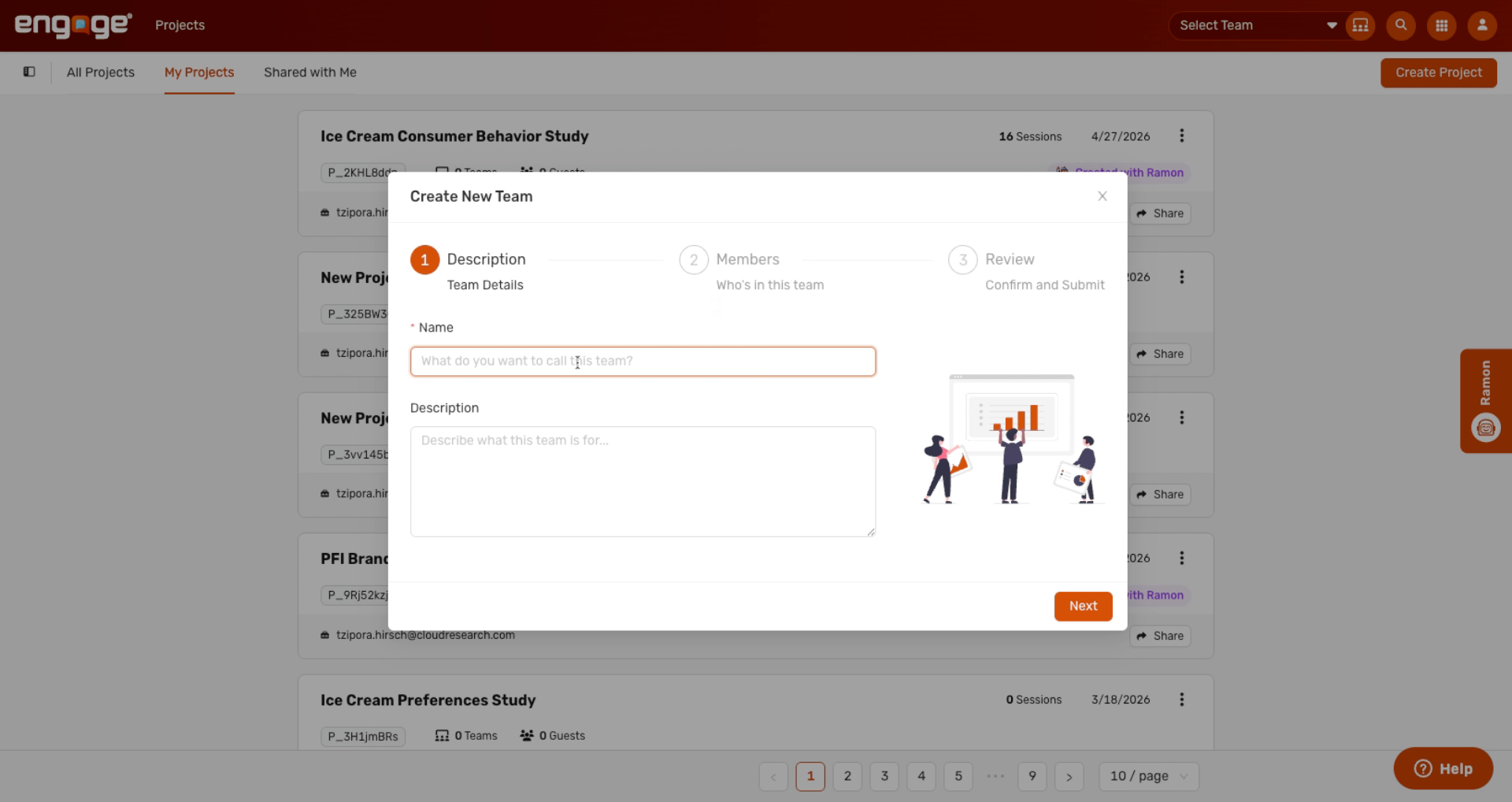Click date 4/27/2026
The height and width of the screenshot is (802, 1512).
(x=1121, y=136)
